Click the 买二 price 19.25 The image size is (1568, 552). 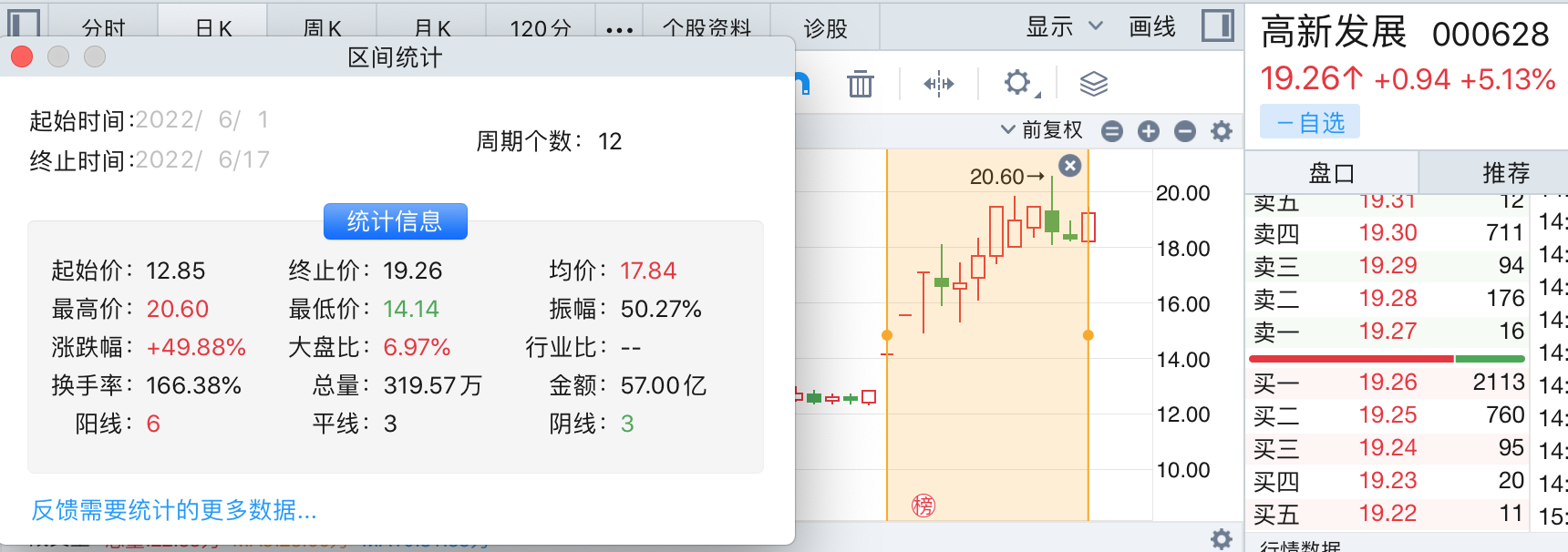pos(1387,415)
